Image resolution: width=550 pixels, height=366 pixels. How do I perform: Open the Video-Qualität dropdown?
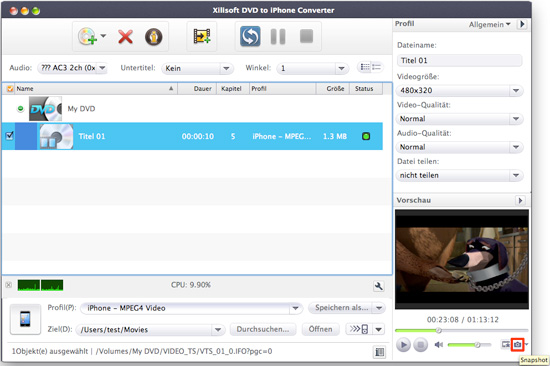click(x=460, y=119)
